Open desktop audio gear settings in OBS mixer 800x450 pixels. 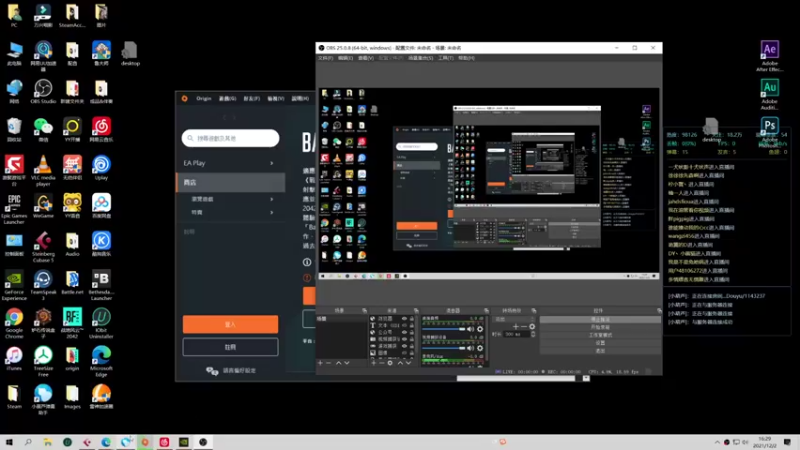[x=480, y=330]
